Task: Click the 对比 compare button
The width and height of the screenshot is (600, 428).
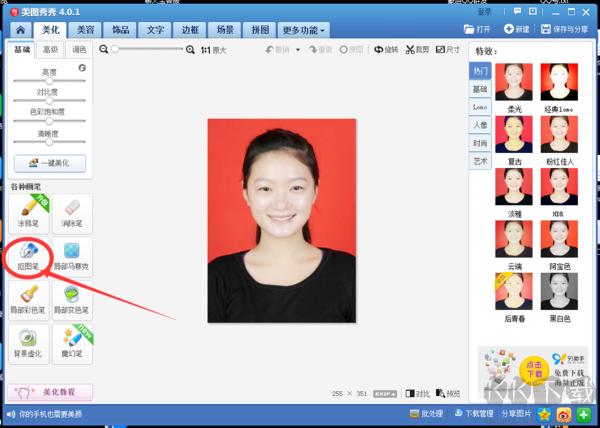Action: pyautogui.click(x=417, y=394)
